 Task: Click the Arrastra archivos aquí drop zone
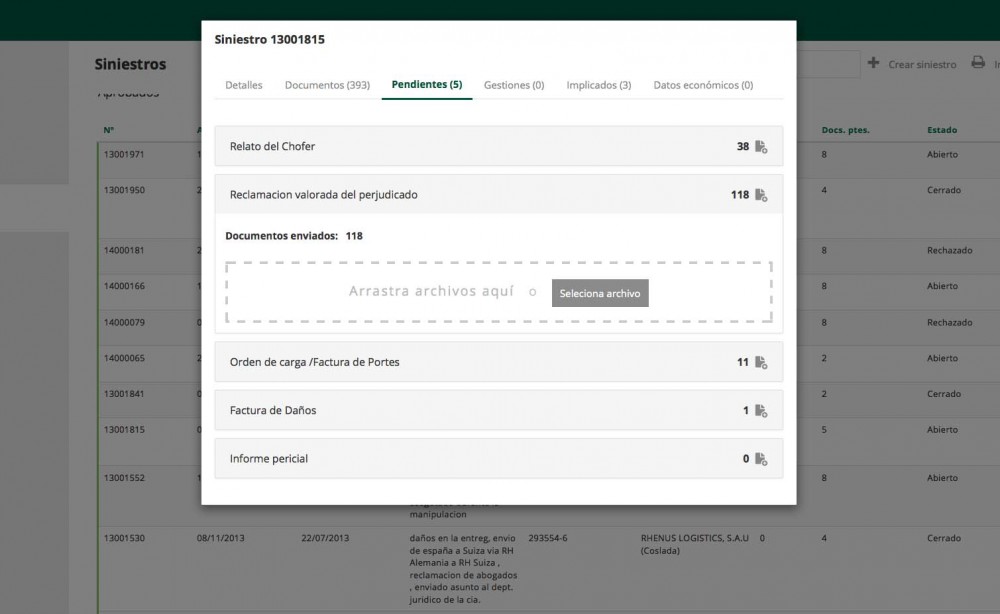click(x=430, y=292)
